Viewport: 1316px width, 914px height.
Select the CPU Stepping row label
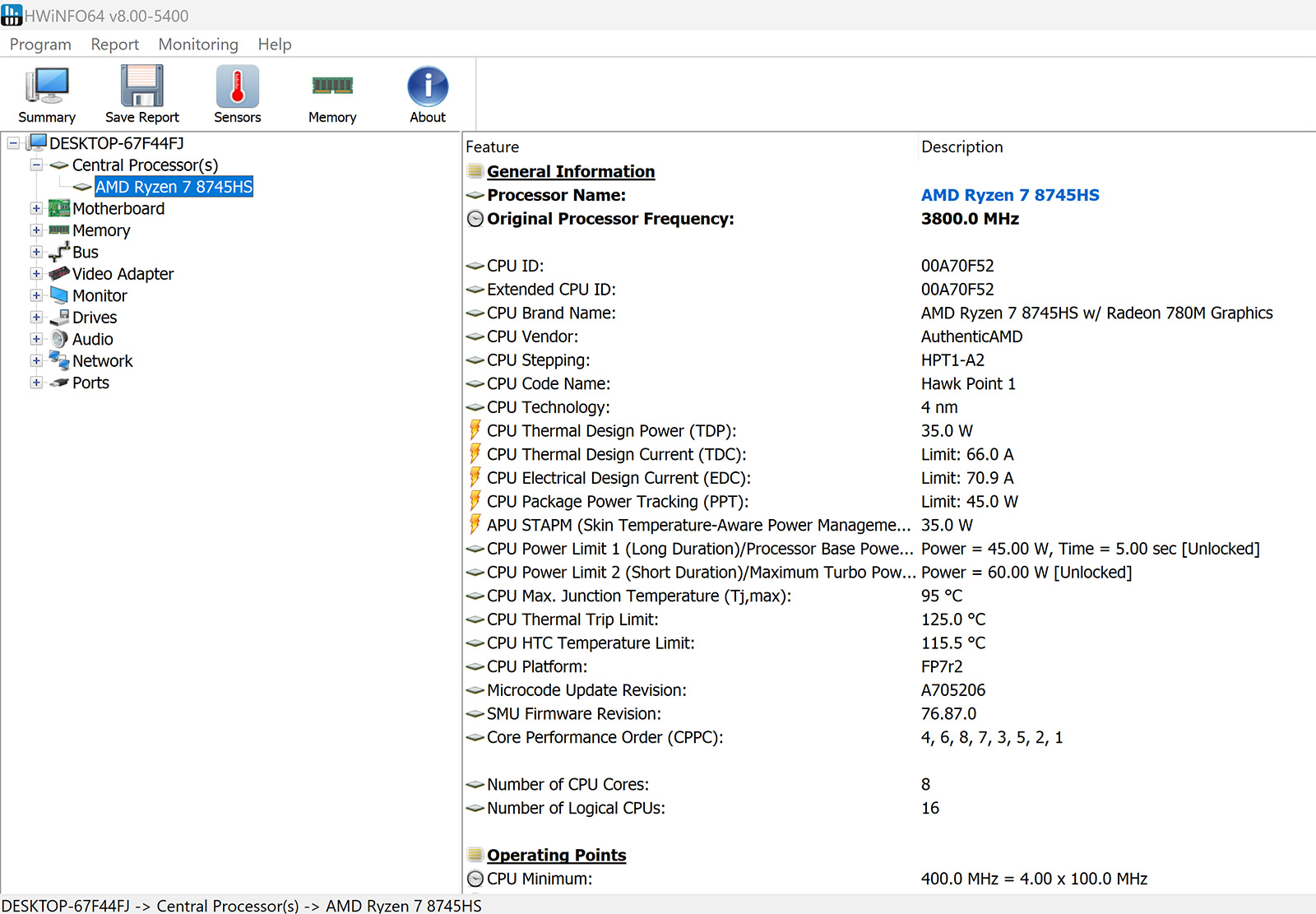(x=539, y=360)
